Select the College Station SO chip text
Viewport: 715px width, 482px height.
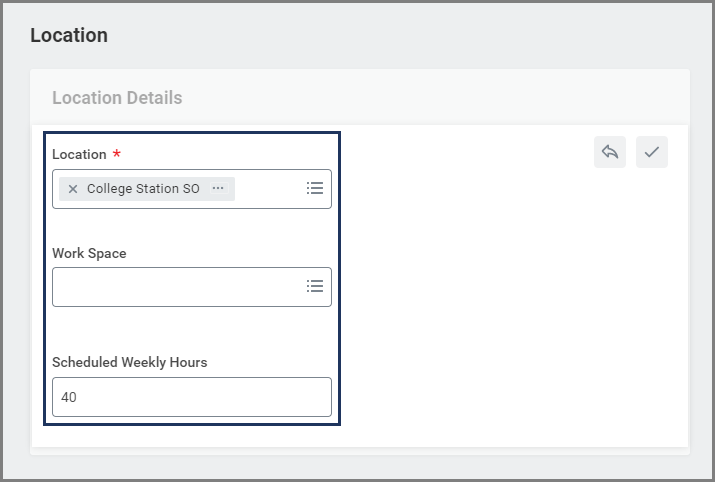[x=143, y=189]
